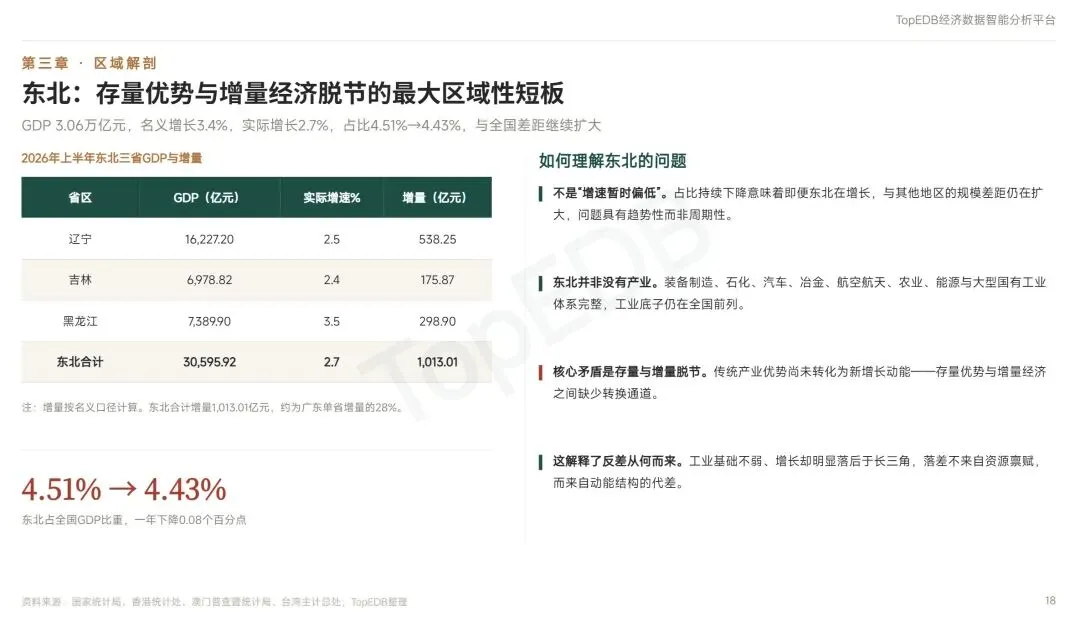
Task: Click the GDP value 7,389.90
Action: [x=209, y=321]
